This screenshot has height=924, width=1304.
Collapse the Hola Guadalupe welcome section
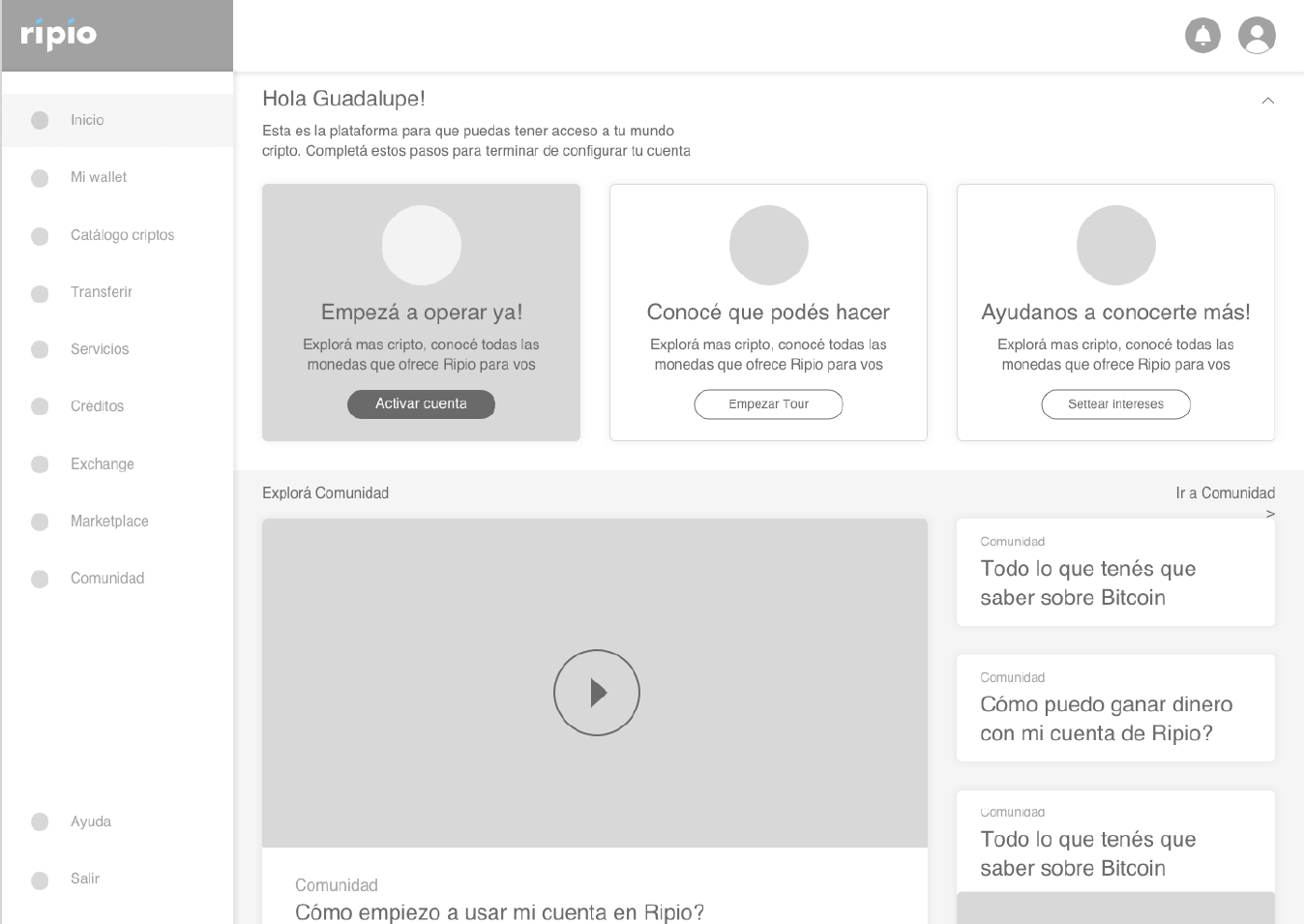point(1267,101)
